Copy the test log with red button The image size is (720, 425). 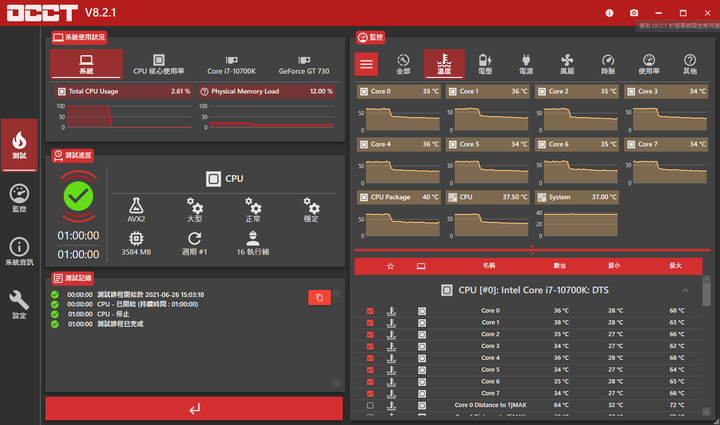(x=320, y=297)
